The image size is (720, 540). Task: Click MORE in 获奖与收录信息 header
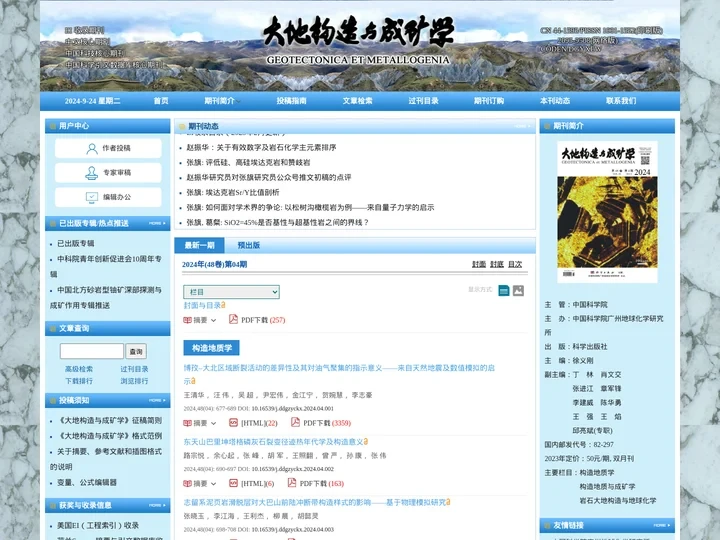point(157,505)
